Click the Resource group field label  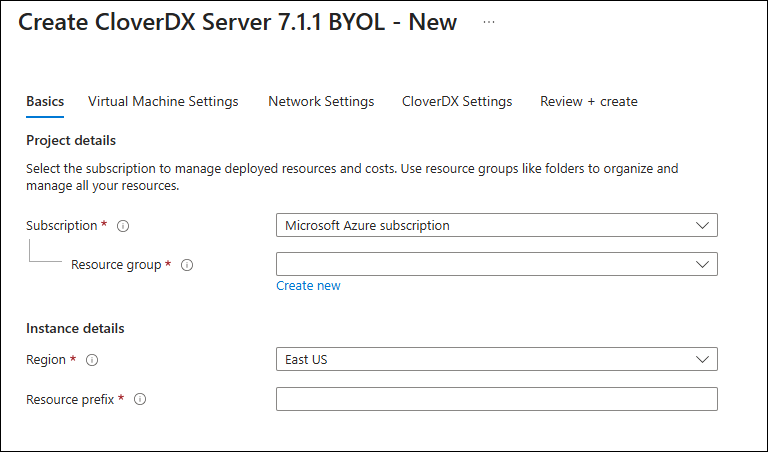pyautogui.click(x=116, y=265)
